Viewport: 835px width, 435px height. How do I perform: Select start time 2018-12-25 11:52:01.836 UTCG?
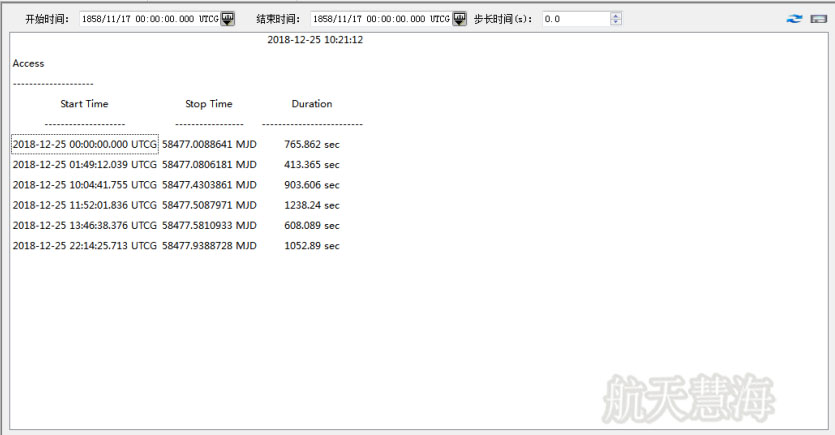[x=85, y=205]
